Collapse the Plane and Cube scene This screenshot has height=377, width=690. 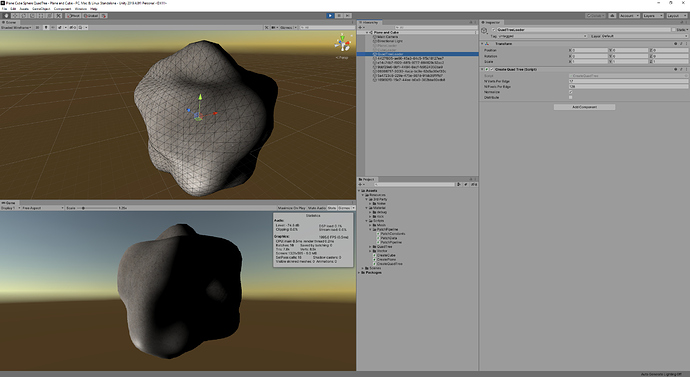[367, 33]
